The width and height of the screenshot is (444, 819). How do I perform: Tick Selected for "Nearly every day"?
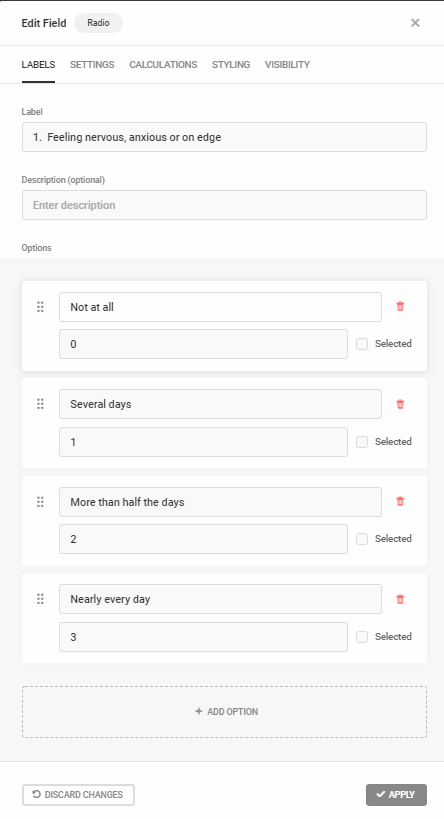tap(362, 636)
